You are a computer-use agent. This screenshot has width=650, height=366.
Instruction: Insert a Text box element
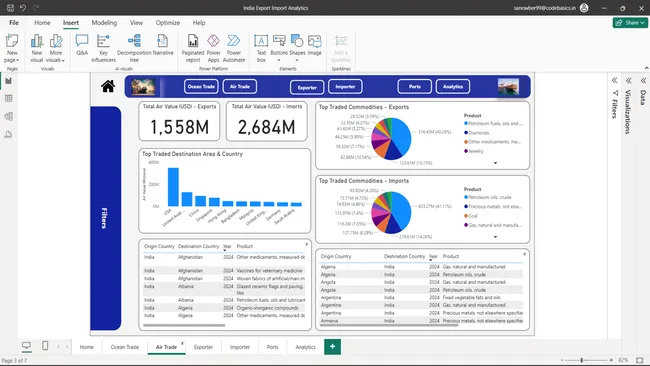point(261,48)
